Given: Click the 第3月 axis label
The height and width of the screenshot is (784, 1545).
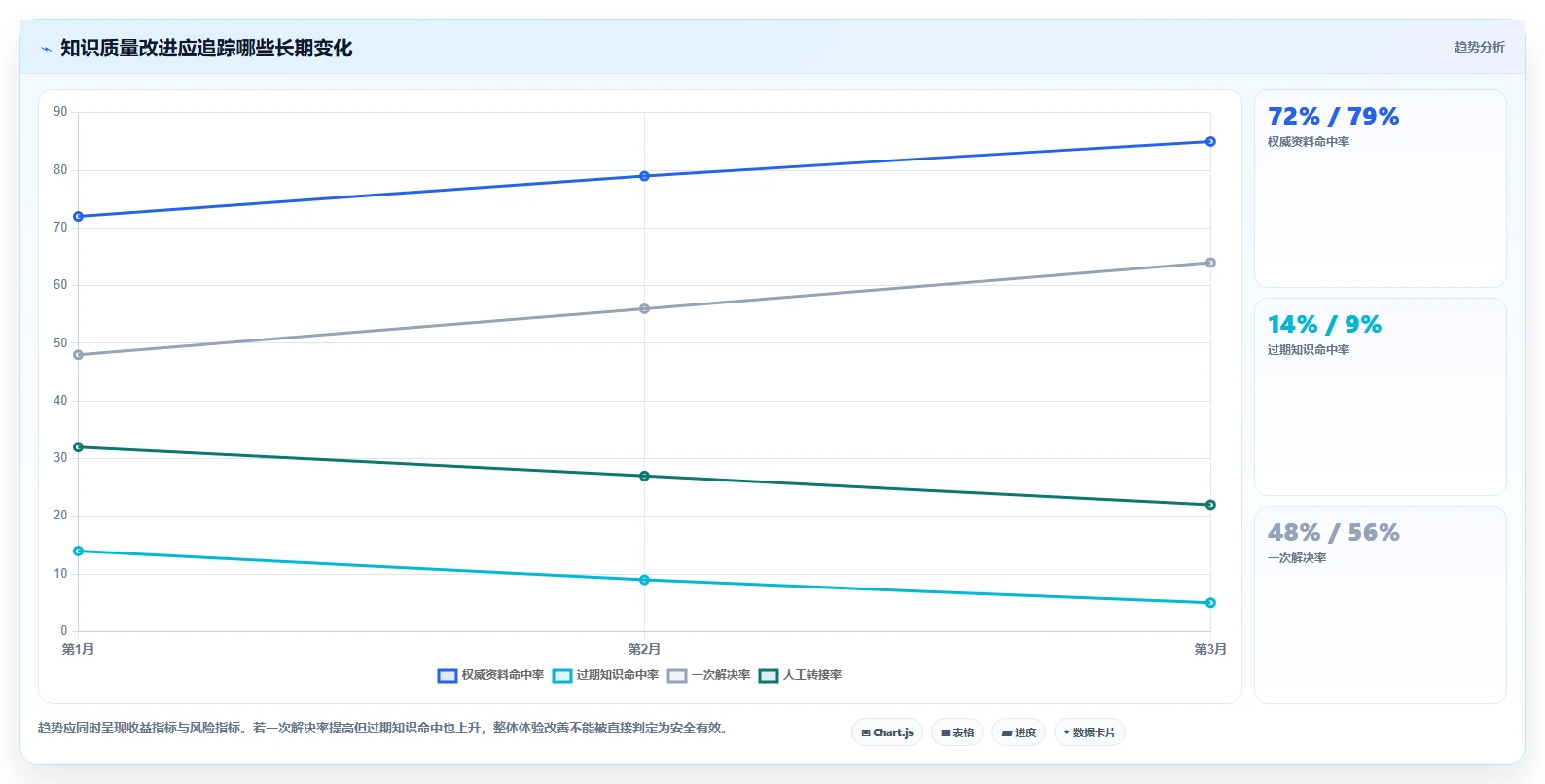Looking at the screenshot, I should 1210,649.
